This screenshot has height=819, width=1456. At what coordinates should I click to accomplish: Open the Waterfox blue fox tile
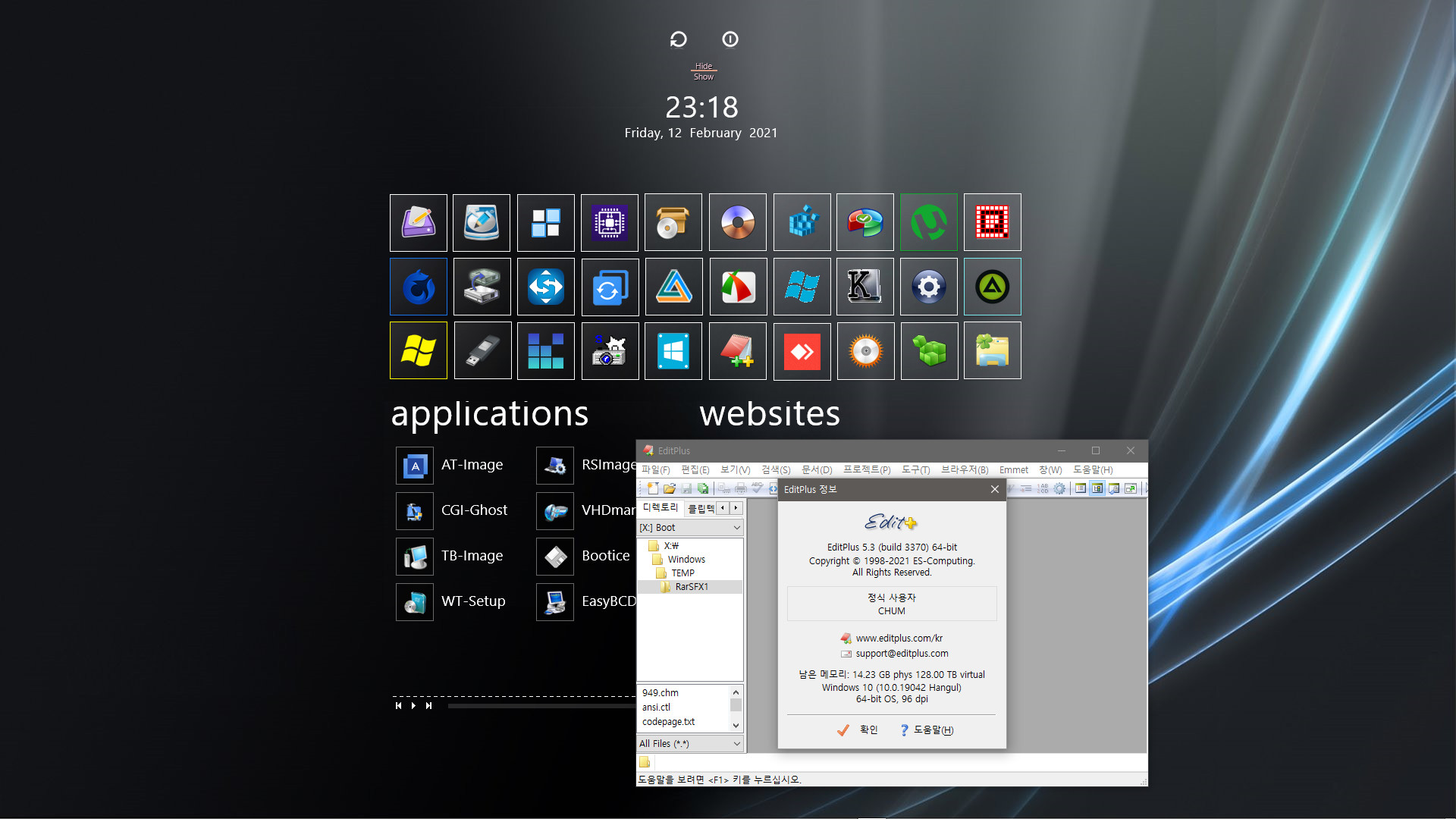point(418,287)
